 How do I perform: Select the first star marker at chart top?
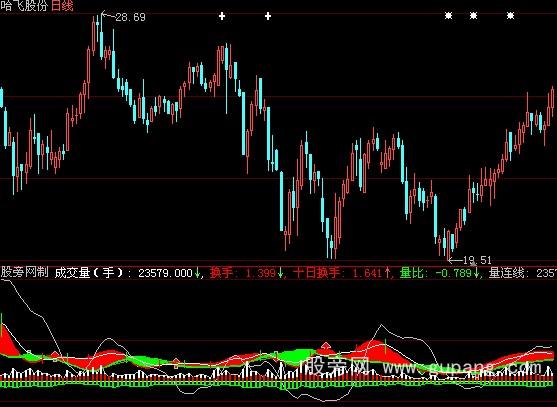point(449,16)
